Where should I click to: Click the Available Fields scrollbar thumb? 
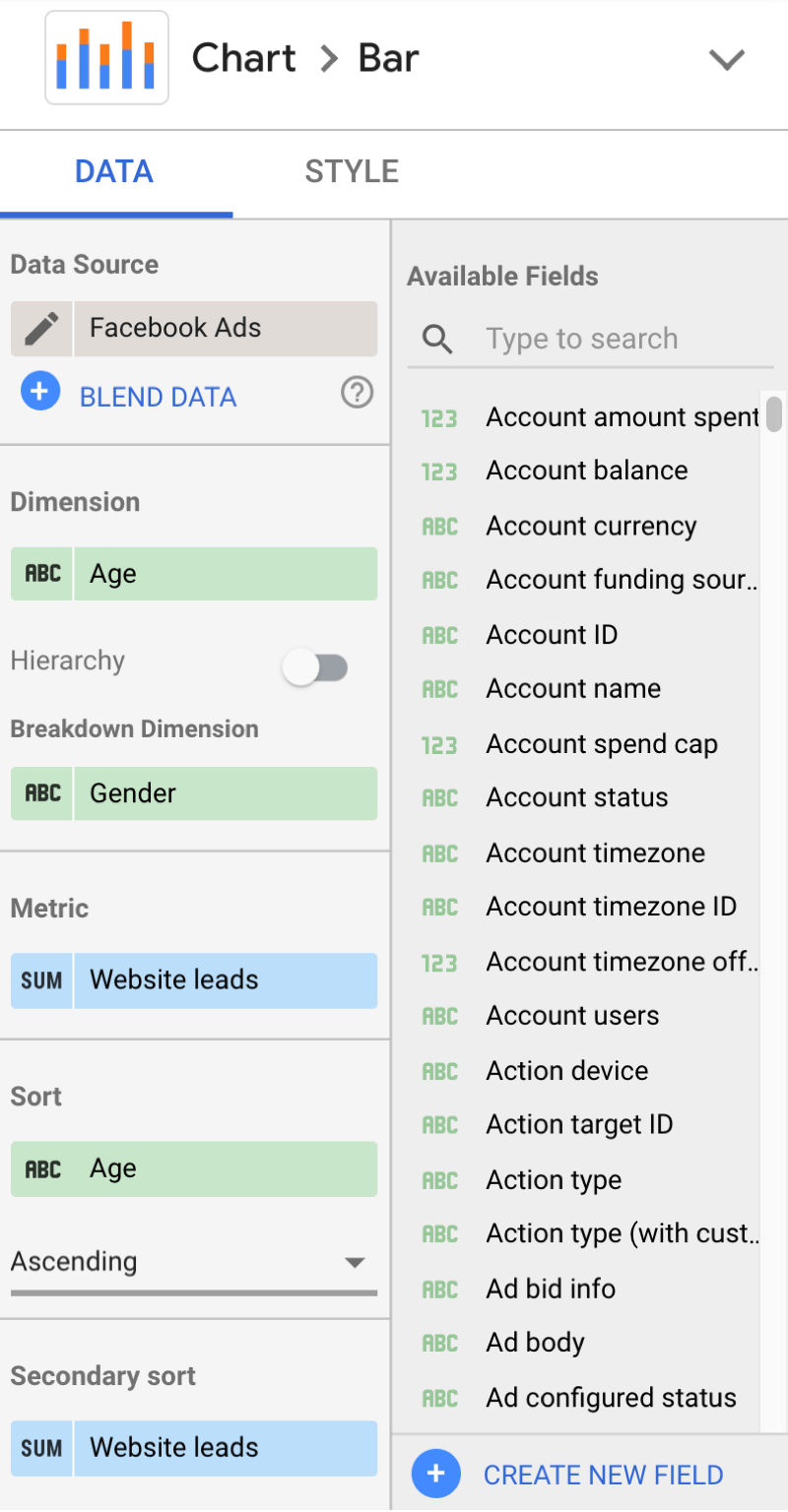pyautogui.click(x=774, y=414)
